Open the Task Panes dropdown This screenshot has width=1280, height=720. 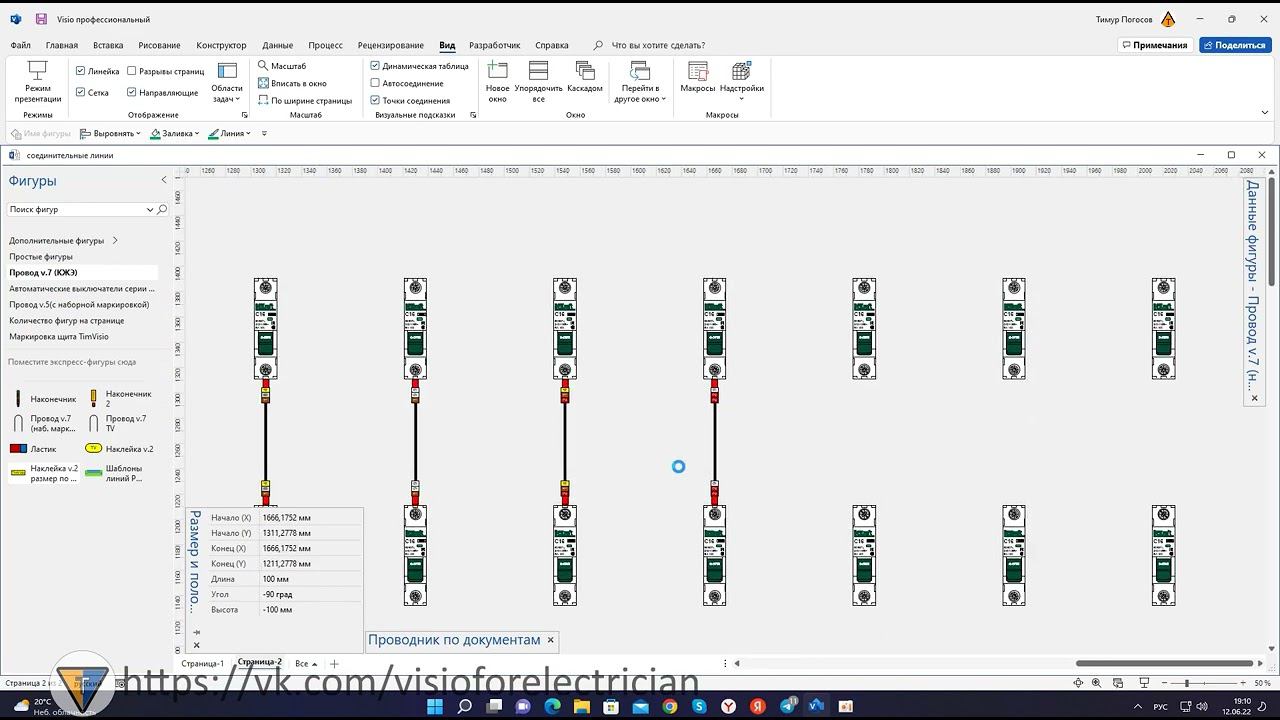pos(227,81)
